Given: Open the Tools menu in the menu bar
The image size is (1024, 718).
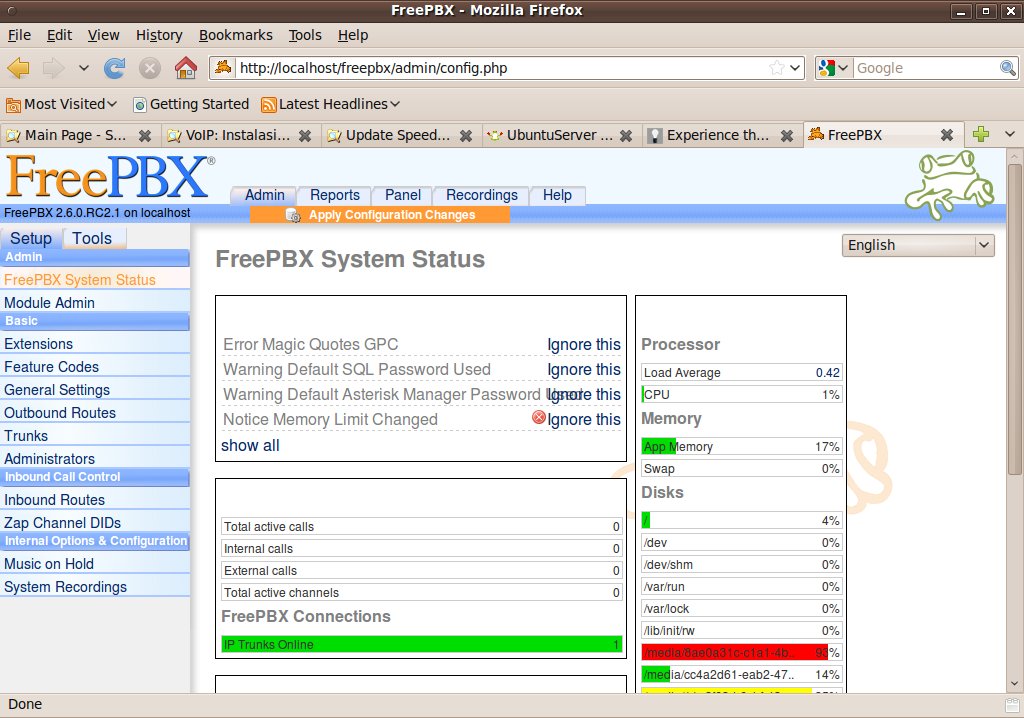Looking at the screenshot, I should pyautogui.click(x=305, y=35).
